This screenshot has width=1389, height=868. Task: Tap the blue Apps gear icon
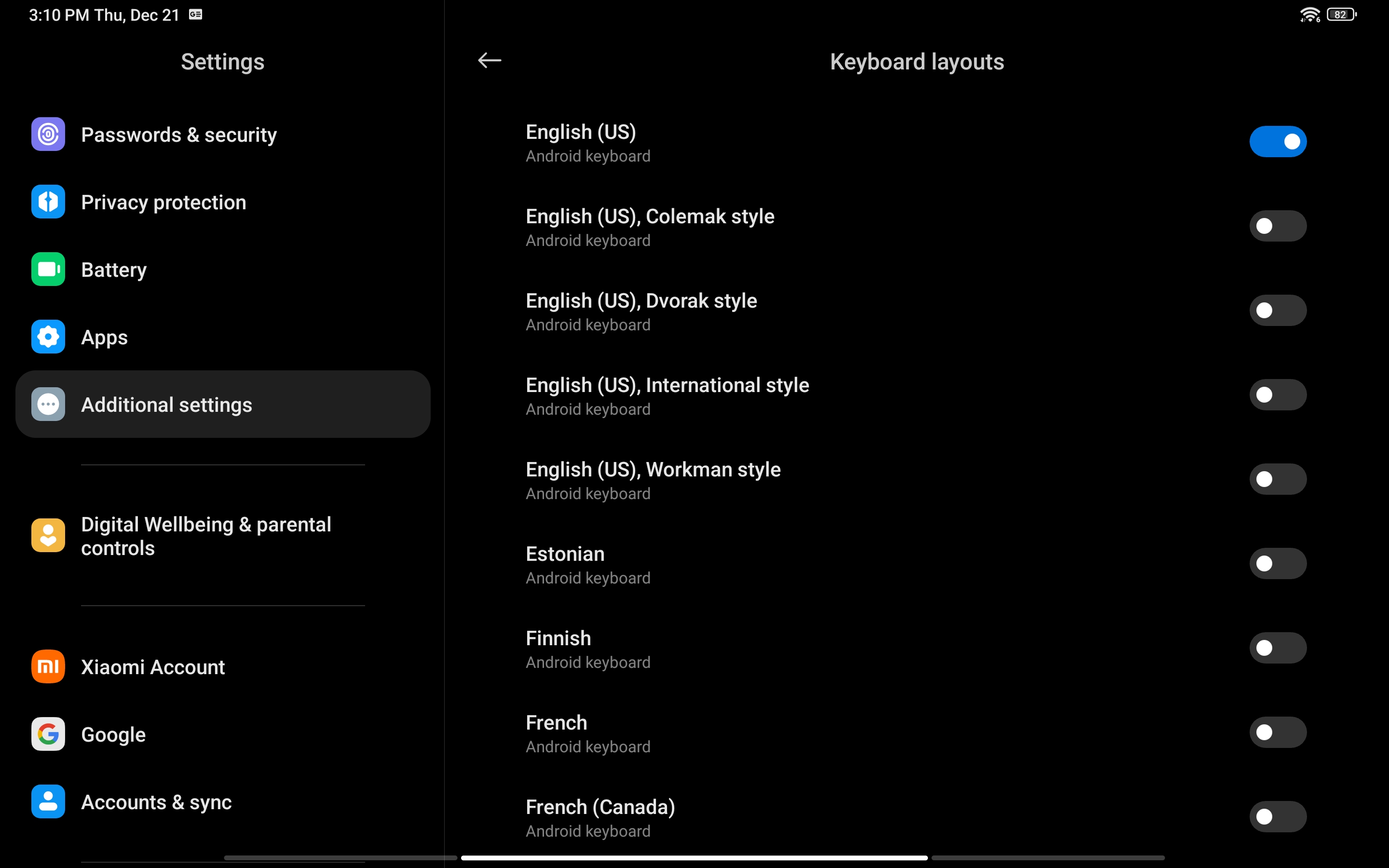click(x=48, y=337)
